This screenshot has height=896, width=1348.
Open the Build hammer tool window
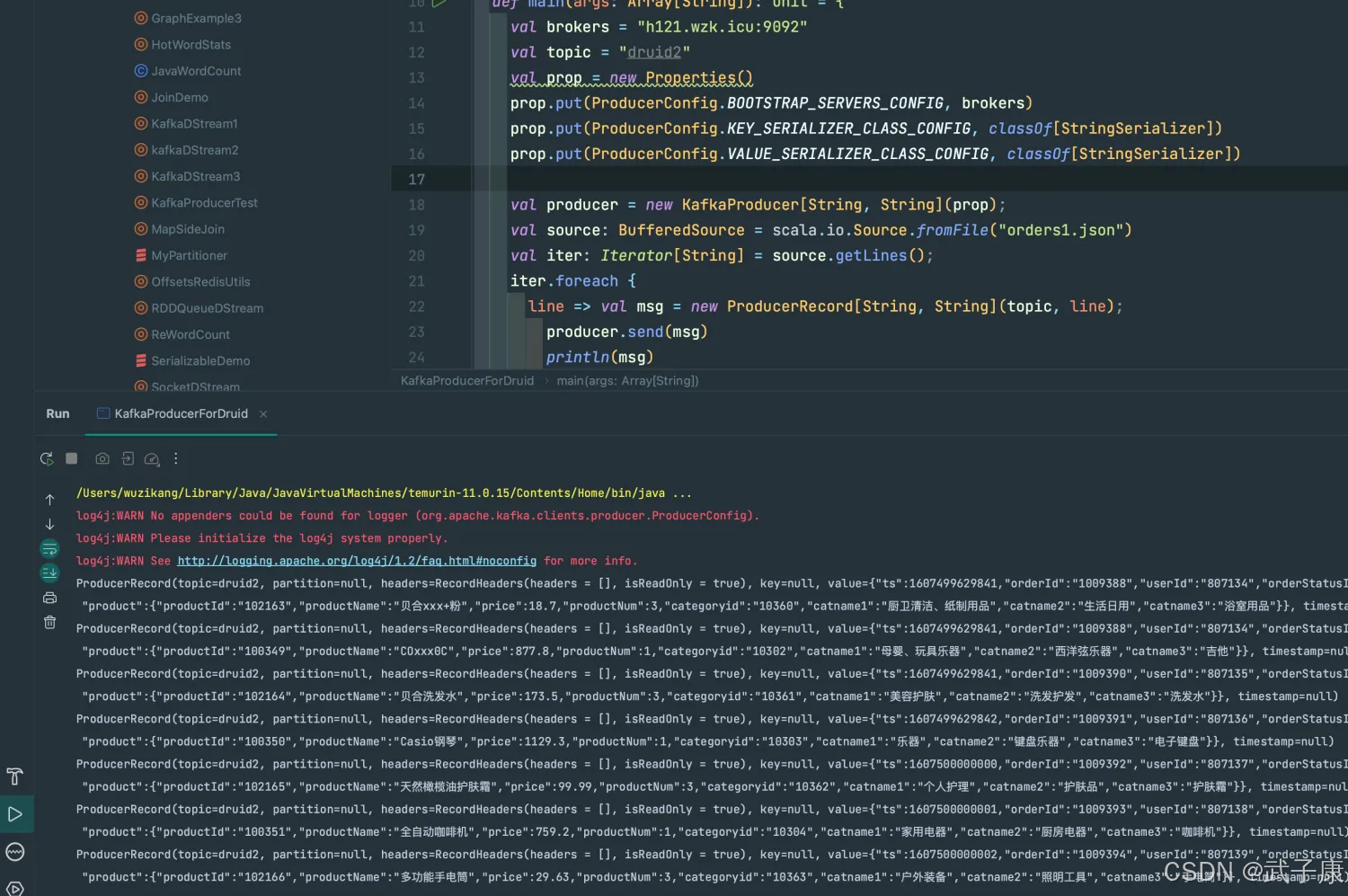point(15,776)
